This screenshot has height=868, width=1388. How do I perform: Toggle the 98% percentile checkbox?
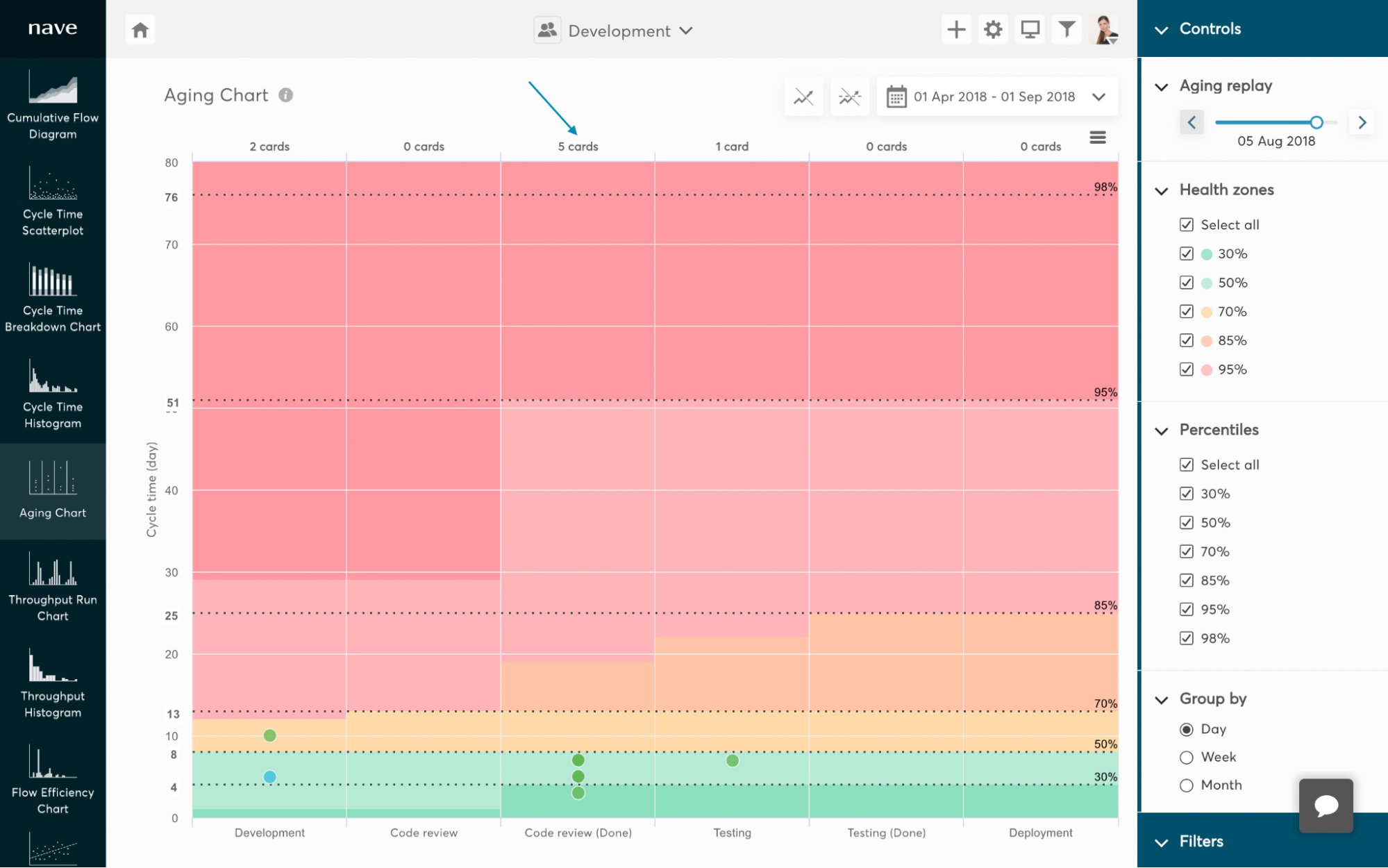1187,638
